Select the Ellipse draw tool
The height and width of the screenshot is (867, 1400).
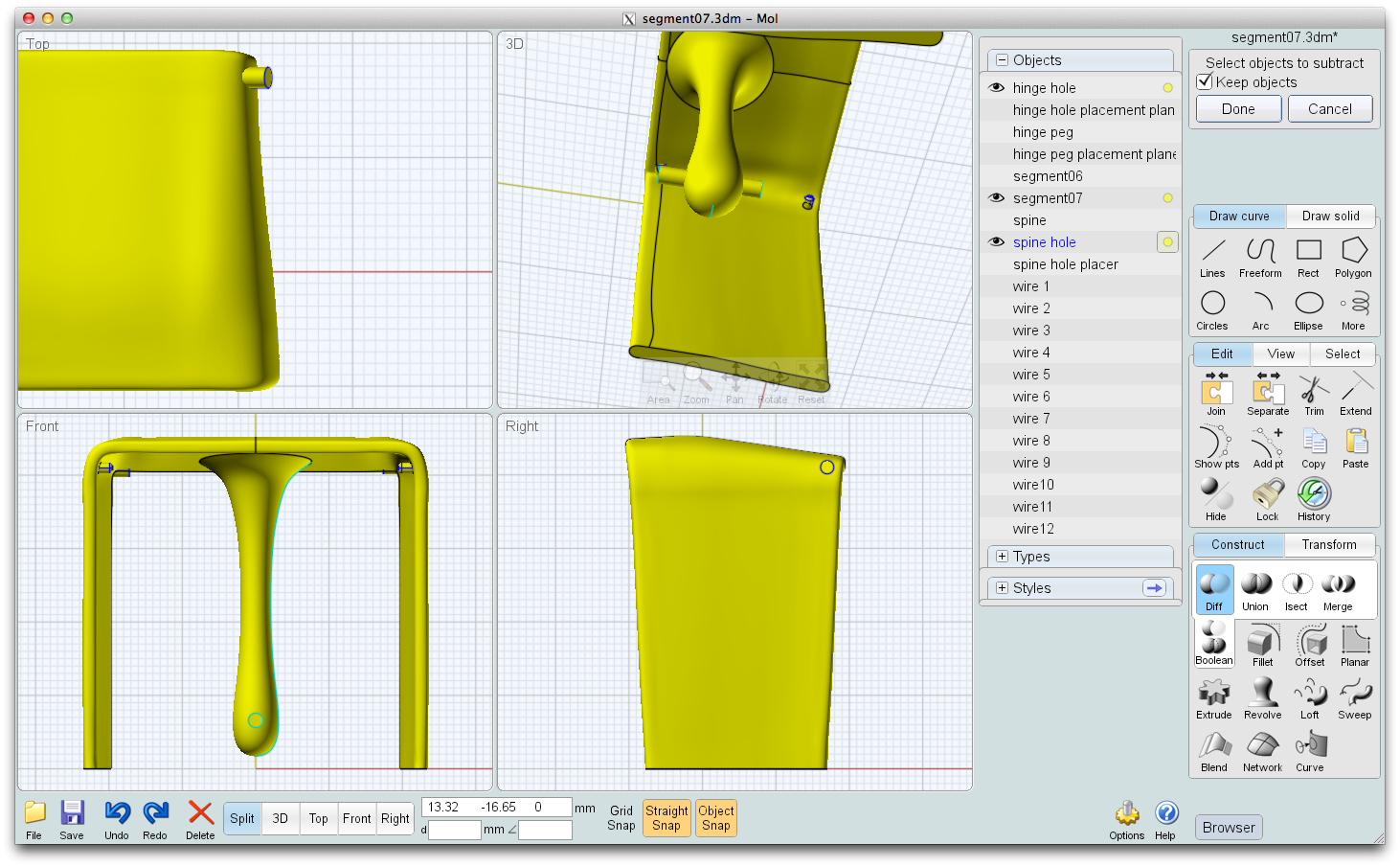coord(1308,310)
